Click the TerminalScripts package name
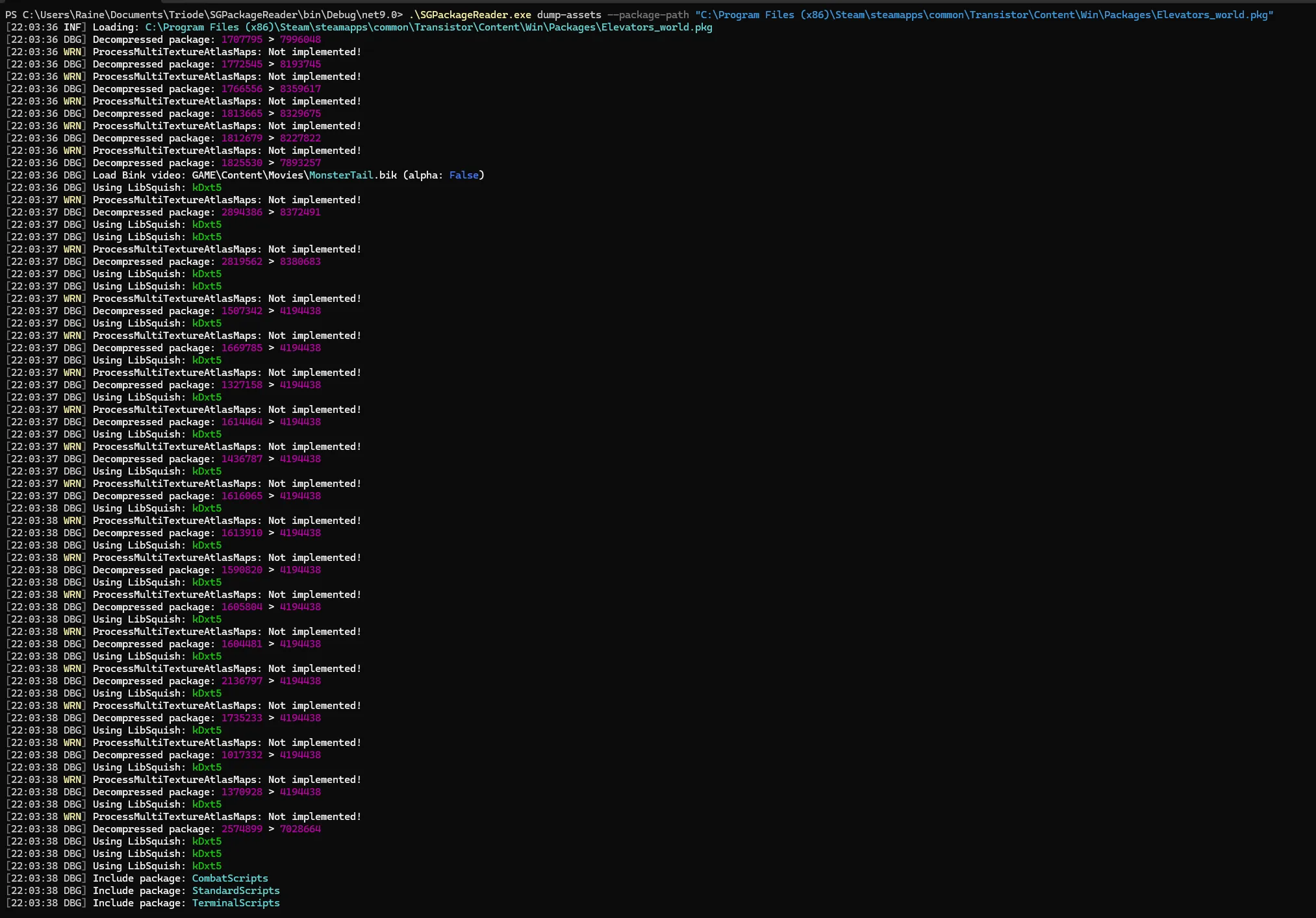Viewport: 1316px width, 918px height. point(236,903)
